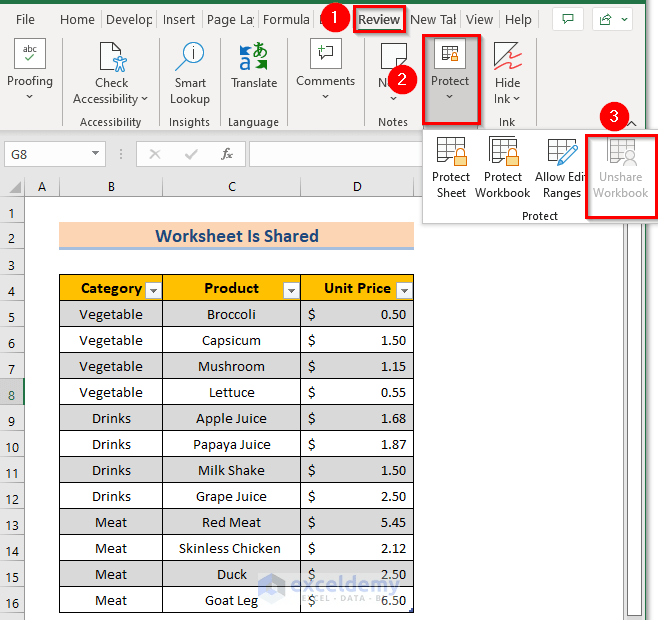Open the Proofing spelling check icon
The height and width of the screenshot is (620, 658).
pyautogui.click(x=30, y=54)
